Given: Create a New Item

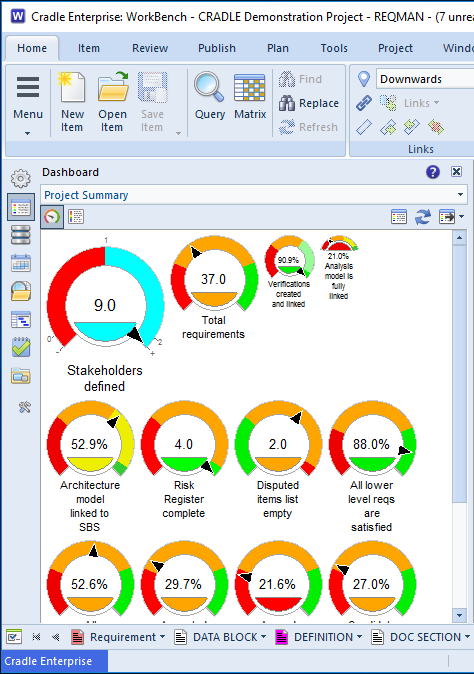Looking at the screenshot, I should coord(72,103).
